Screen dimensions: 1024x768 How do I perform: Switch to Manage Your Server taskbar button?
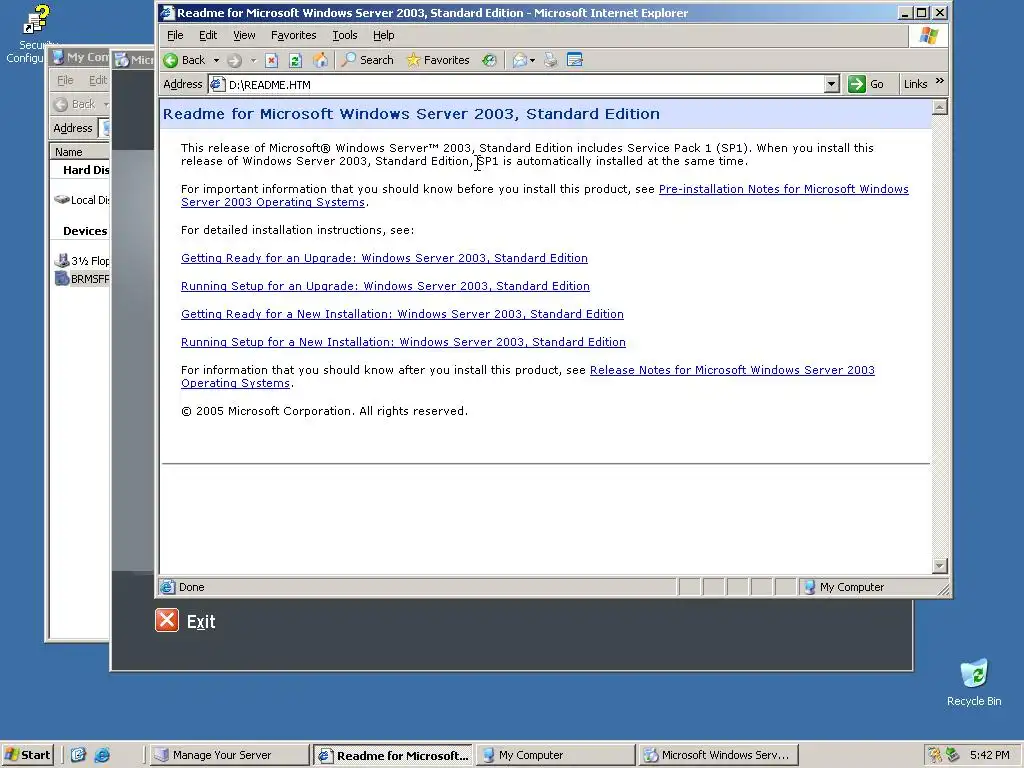click(x=229, y=755)
